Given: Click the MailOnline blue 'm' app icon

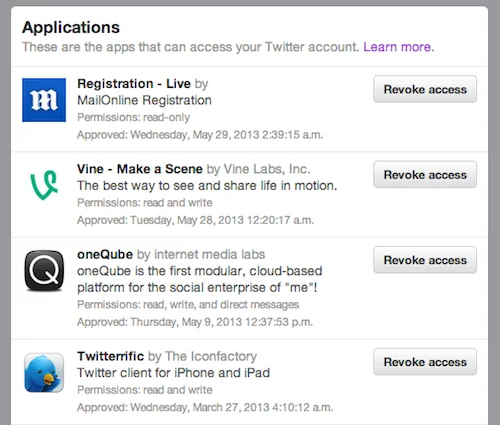Looking at the screenshot, I should click(x=44, y=100).
